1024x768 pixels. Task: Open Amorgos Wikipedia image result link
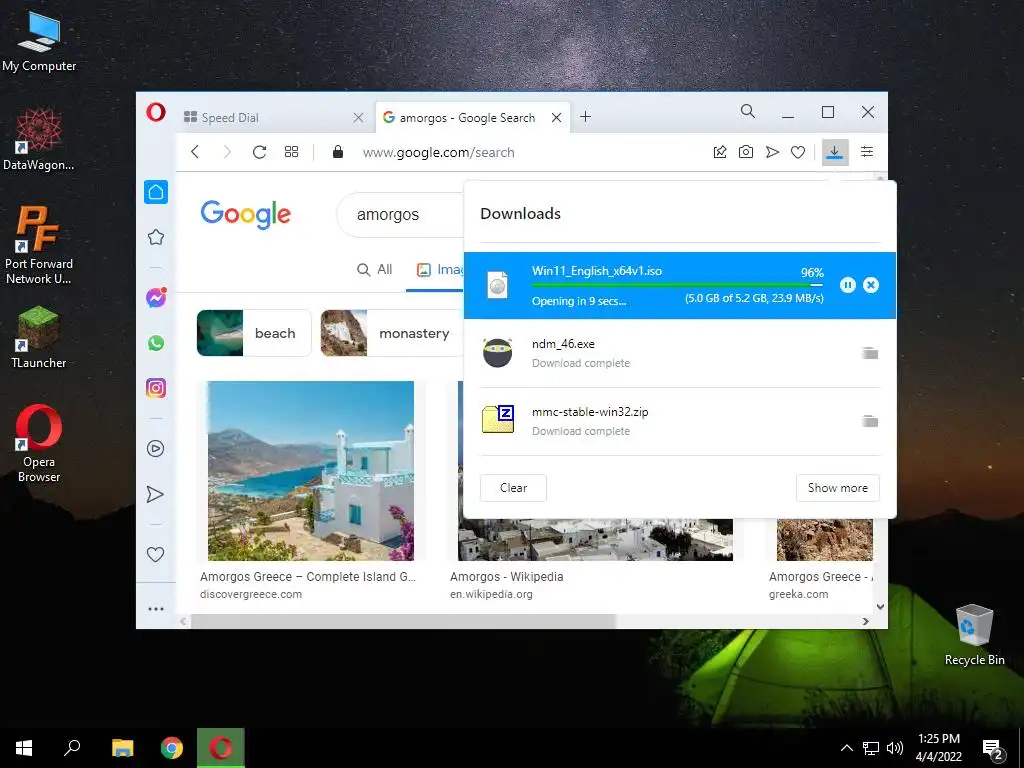click(x=506, y=577)
